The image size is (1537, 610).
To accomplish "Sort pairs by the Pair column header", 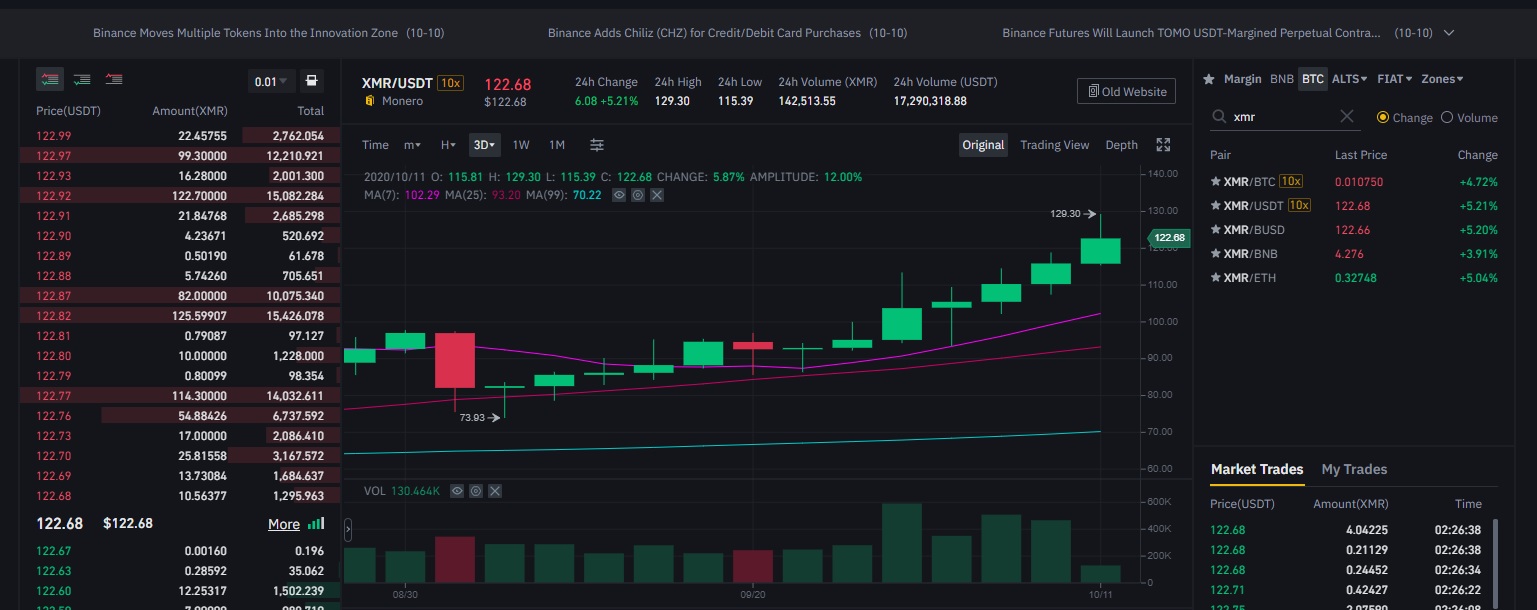I will click(1220, 155).
